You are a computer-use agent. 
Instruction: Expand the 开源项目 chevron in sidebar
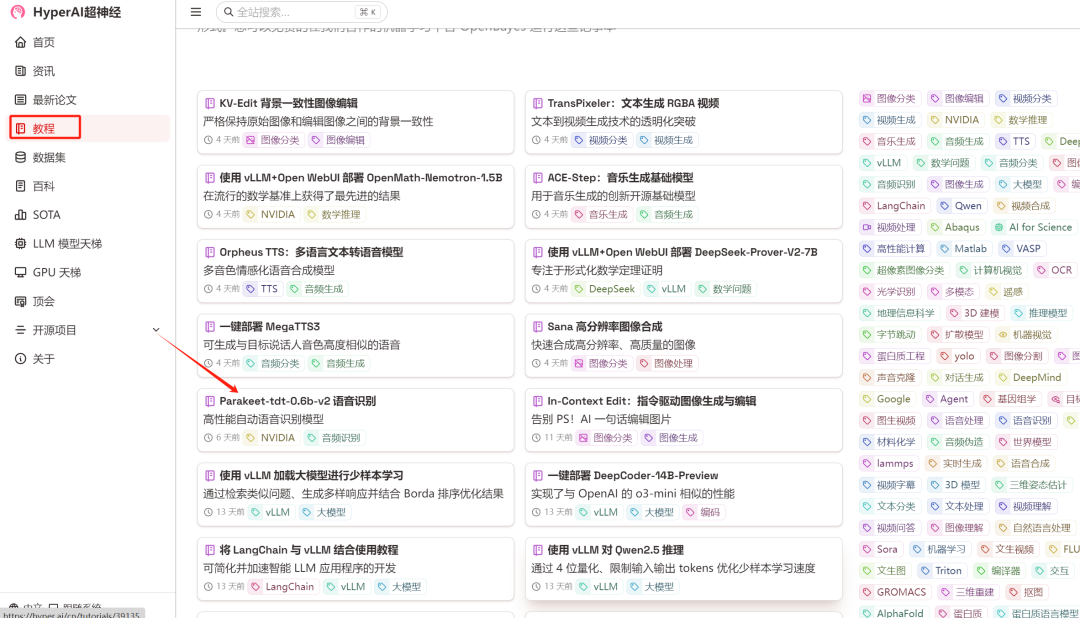pos(155,330)
